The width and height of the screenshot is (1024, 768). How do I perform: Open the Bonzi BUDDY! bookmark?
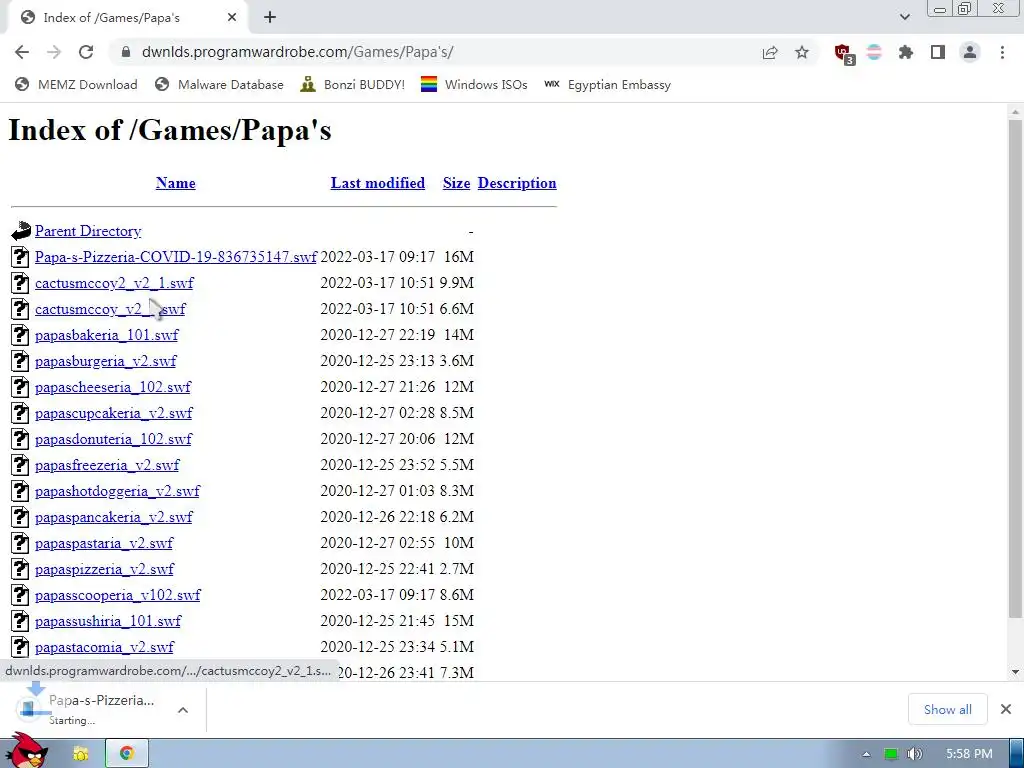click(353, 84)
